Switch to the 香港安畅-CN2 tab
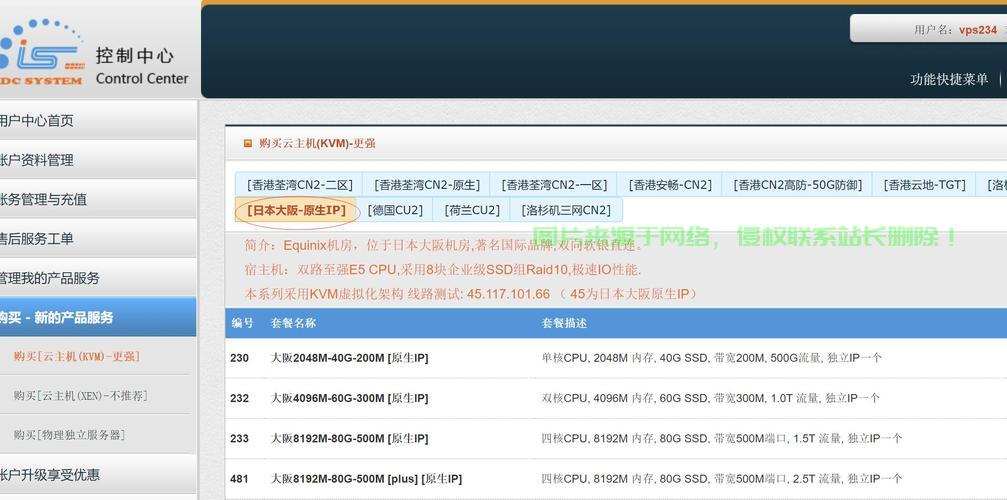The image size is (1007, 500). pos(670,185)
